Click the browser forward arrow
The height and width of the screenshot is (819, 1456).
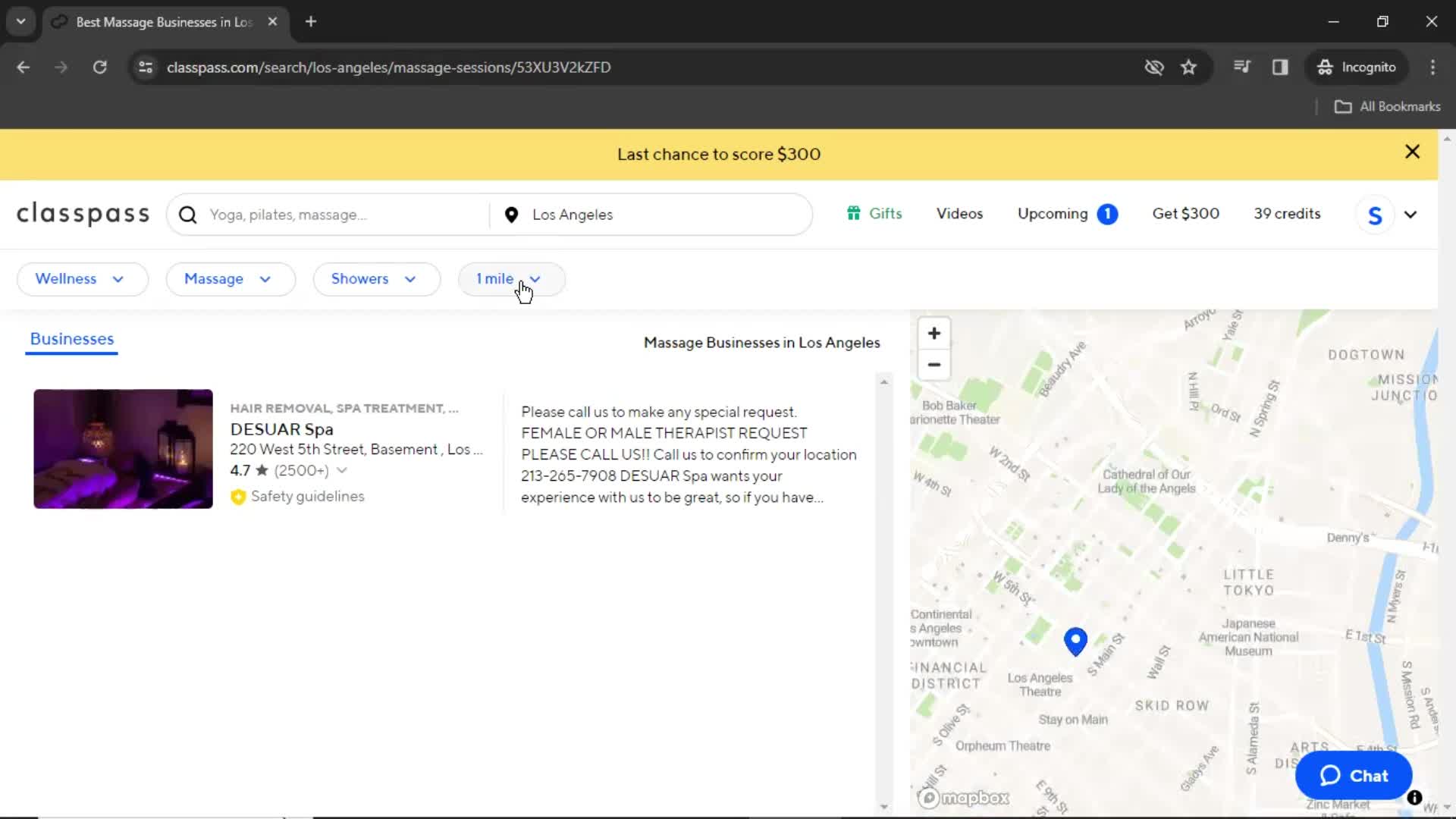[61, 67]
